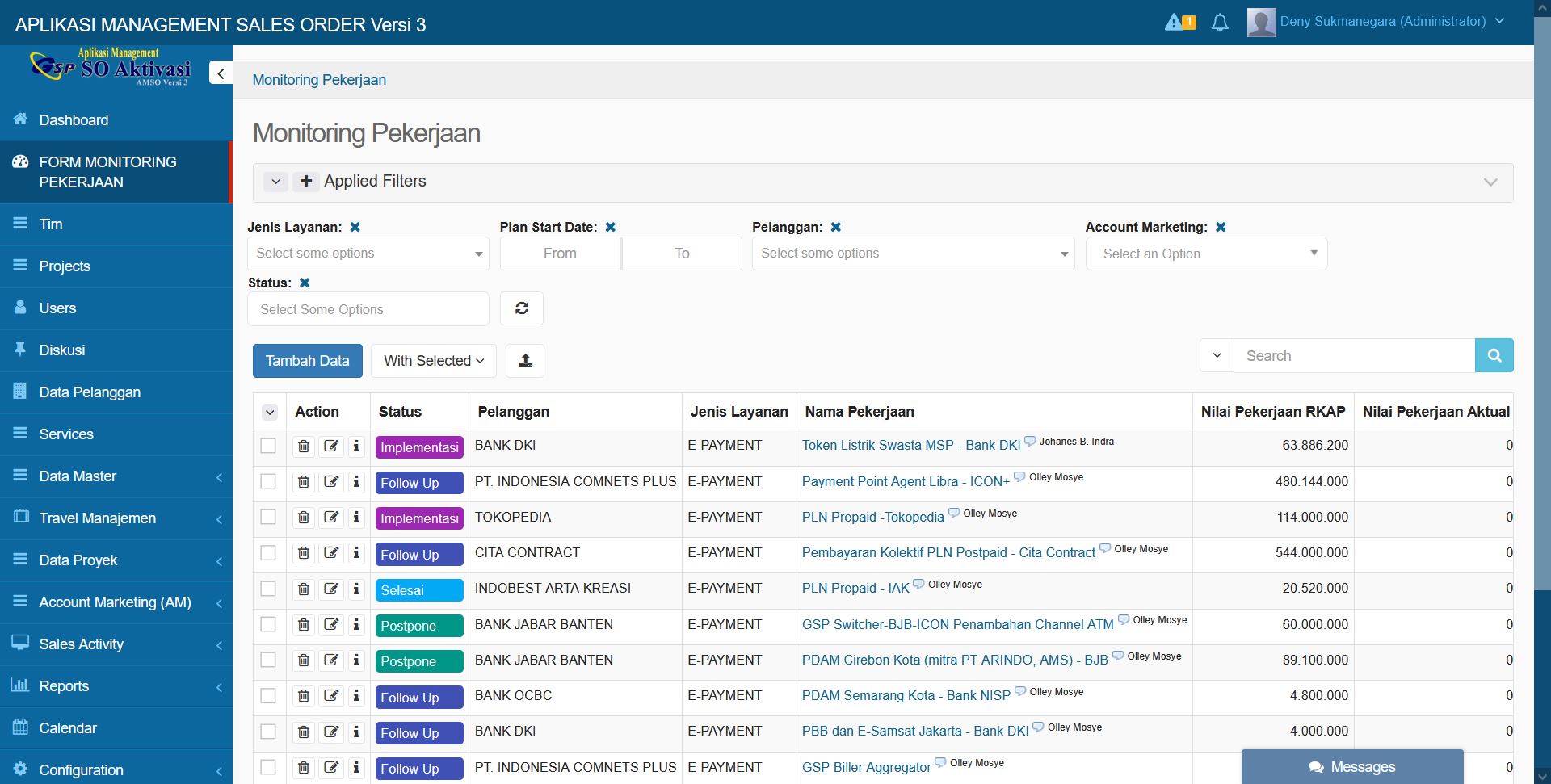1551x784 pixels.
Task: Open Calendar in the sidebar
Action: [116, 728]
